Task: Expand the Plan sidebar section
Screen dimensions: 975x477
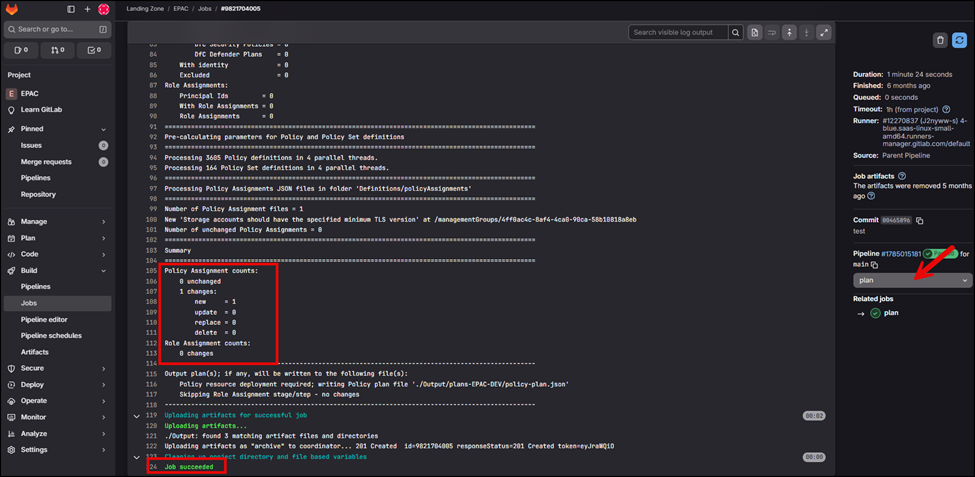Action: coord(58,238)
